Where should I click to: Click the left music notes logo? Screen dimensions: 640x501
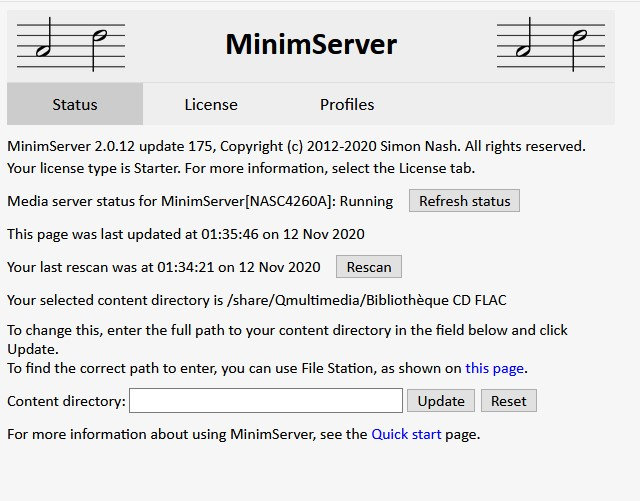pos(71,44)
